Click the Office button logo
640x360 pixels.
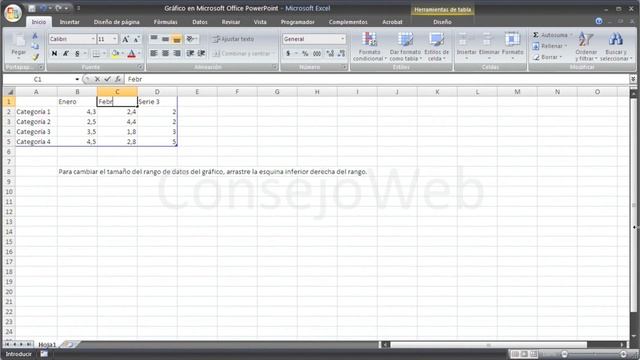tap(13, 13)
